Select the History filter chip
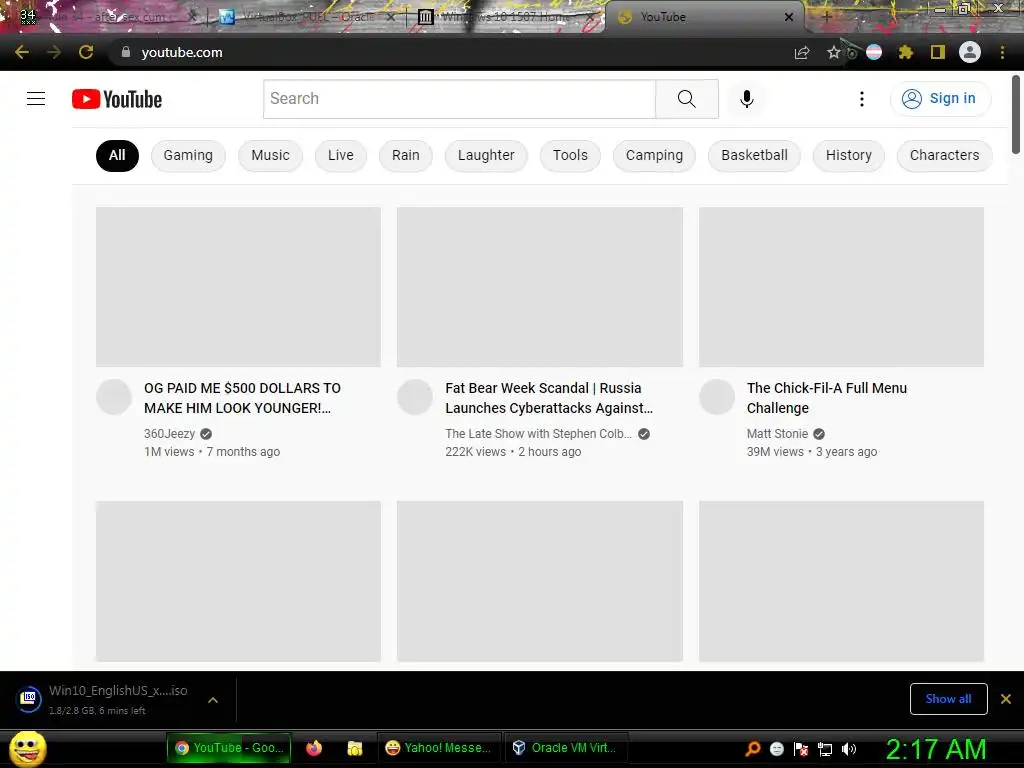This screenshot has height=768, width=1024. click(848, 155)
